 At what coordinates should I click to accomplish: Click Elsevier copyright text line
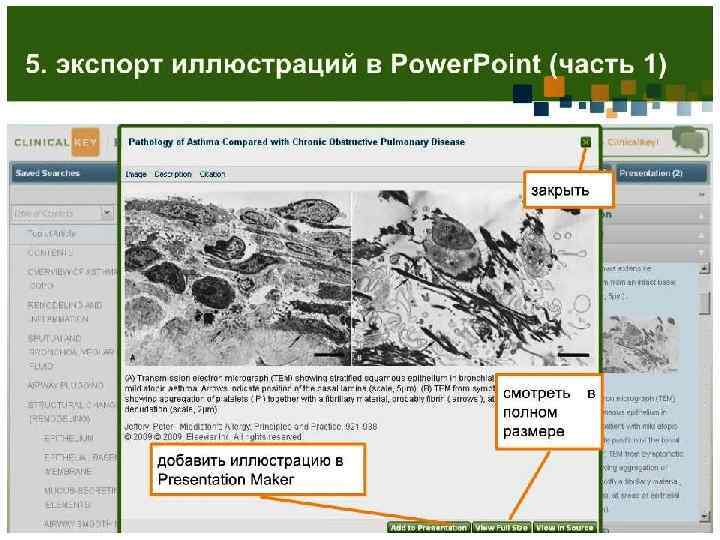point(213,437)
